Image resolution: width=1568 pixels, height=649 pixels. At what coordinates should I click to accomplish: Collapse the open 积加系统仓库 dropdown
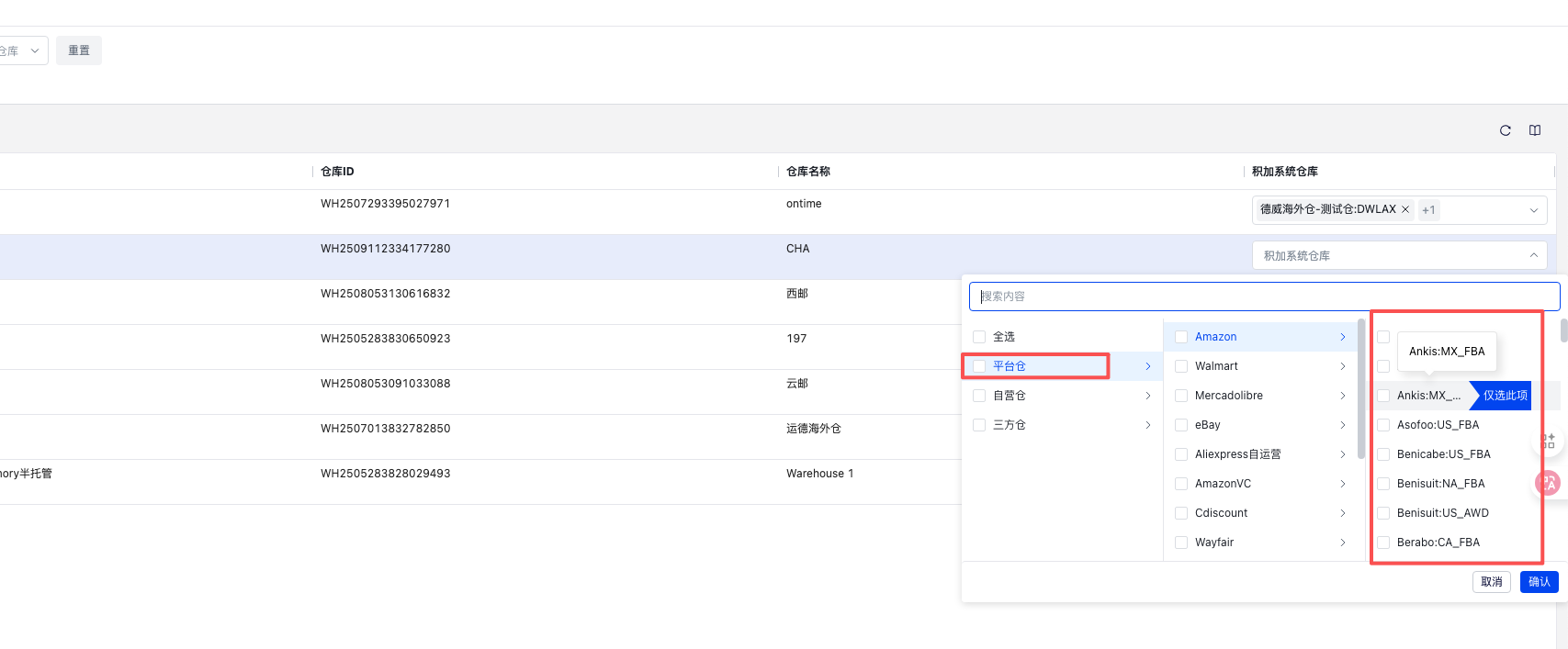pyautogui.click(x=1533, y=255)
